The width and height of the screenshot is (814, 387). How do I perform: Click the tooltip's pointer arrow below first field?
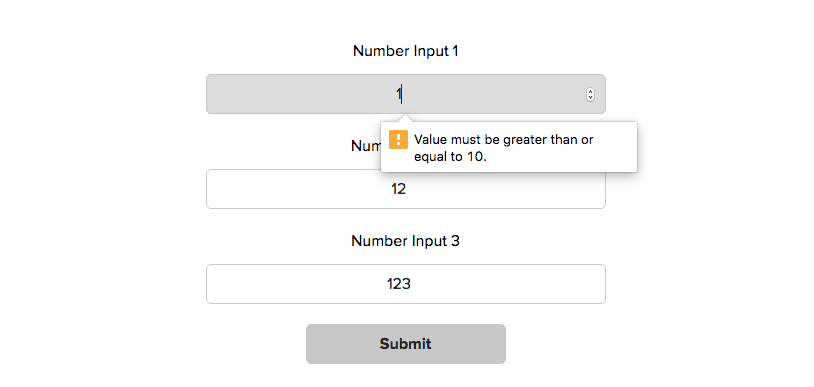(406, 117)
